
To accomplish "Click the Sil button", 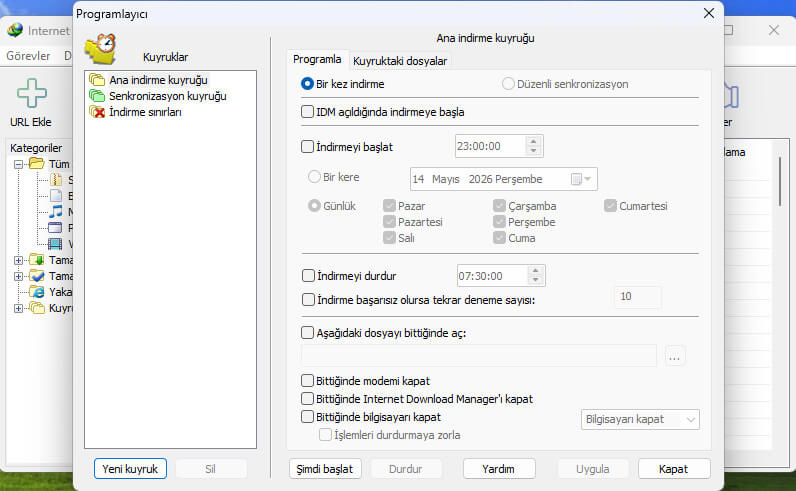I will [x=211, y=469].
